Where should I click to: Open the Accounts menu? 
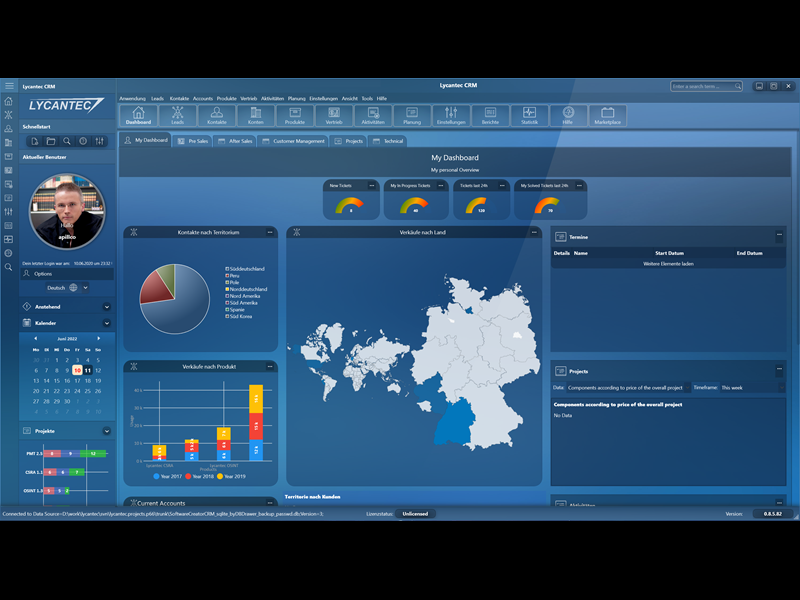[x=203, y=98]
